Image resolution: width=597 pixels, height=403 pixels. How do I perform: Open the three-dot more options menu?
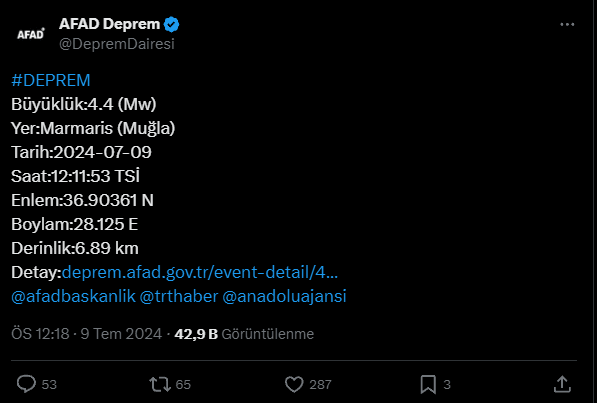click(567, 24)
